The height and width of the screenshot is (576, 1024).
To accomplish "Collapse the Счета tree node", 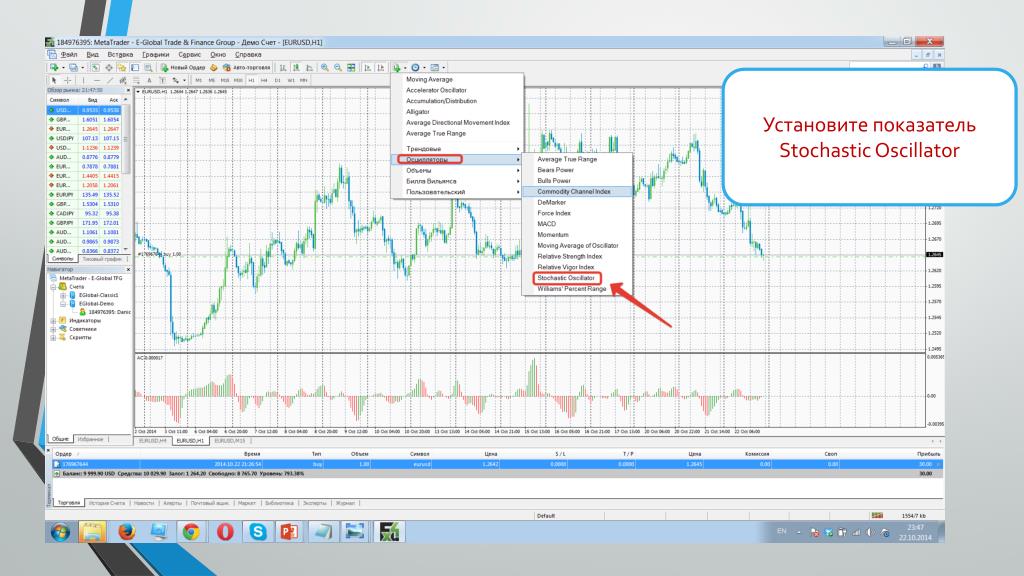I will (54, 287).
